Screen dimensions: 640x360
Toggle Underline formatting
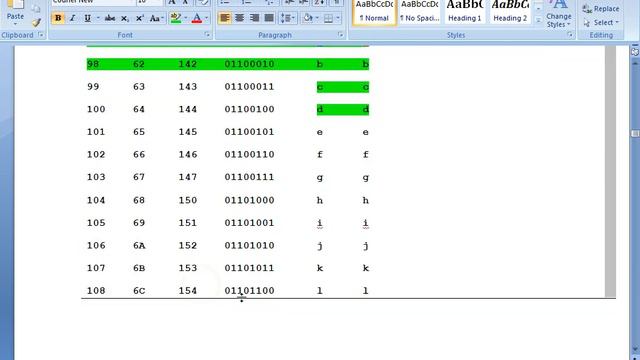tap(87, 18)
